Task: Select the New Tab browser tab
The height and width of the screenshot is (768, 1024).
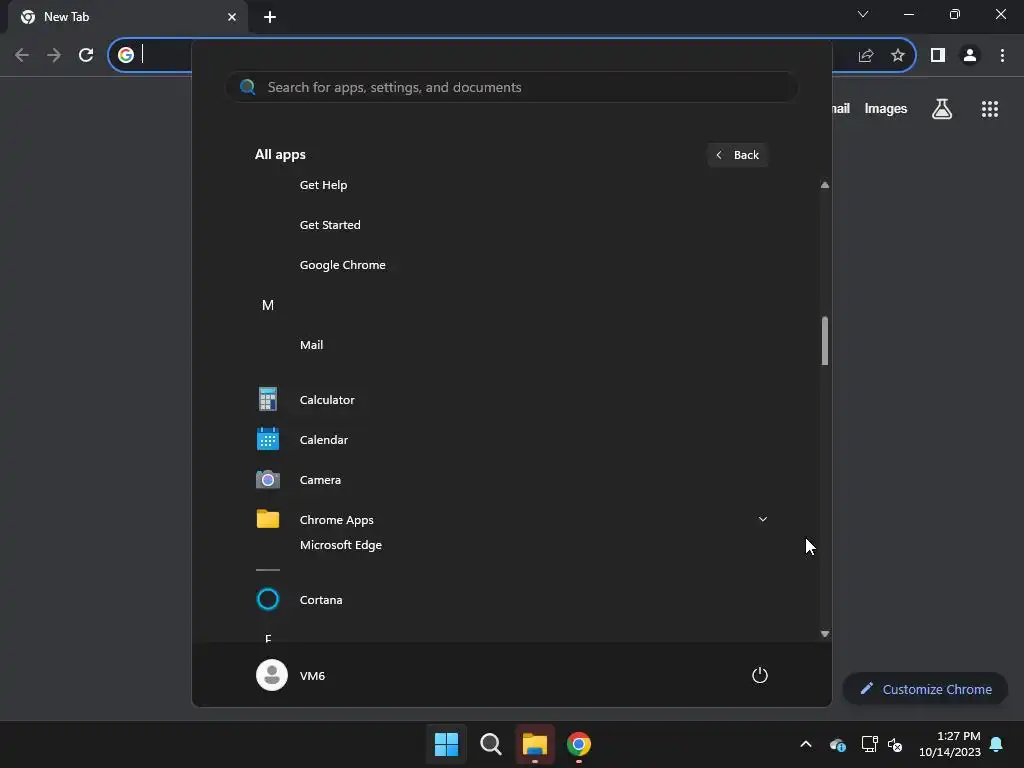Action: coord(128,17)
